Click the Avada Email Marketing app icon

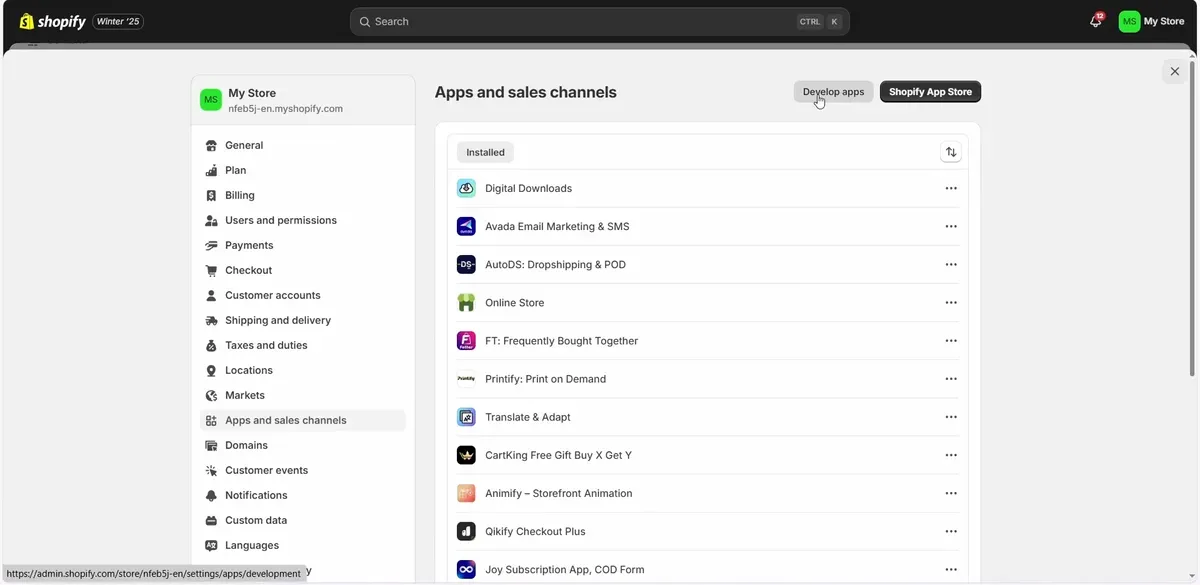[x=466, y=226]
